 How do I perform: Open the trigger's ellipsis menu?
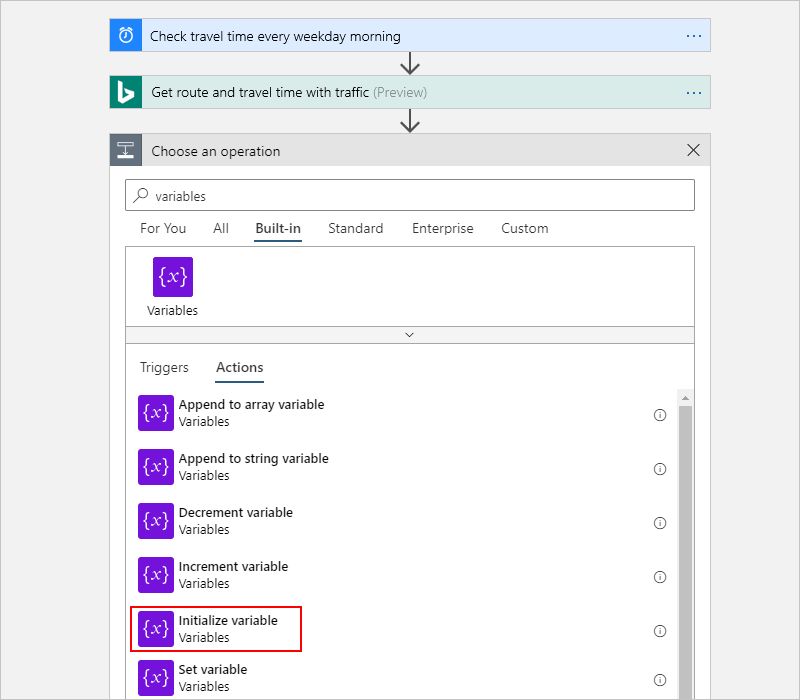tap(694, 34)
